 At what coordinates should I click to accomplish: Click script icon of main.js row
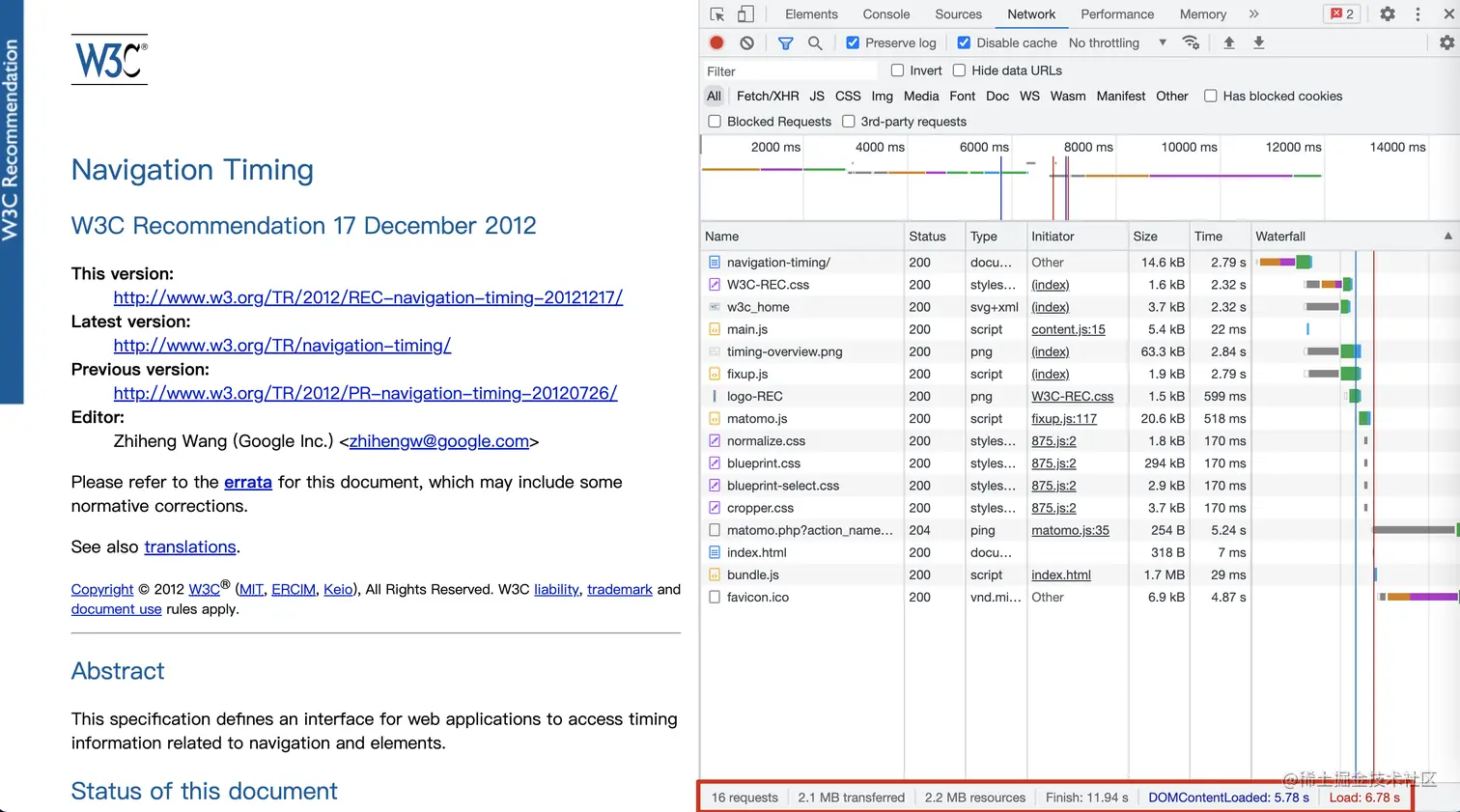tap(715, 329)
